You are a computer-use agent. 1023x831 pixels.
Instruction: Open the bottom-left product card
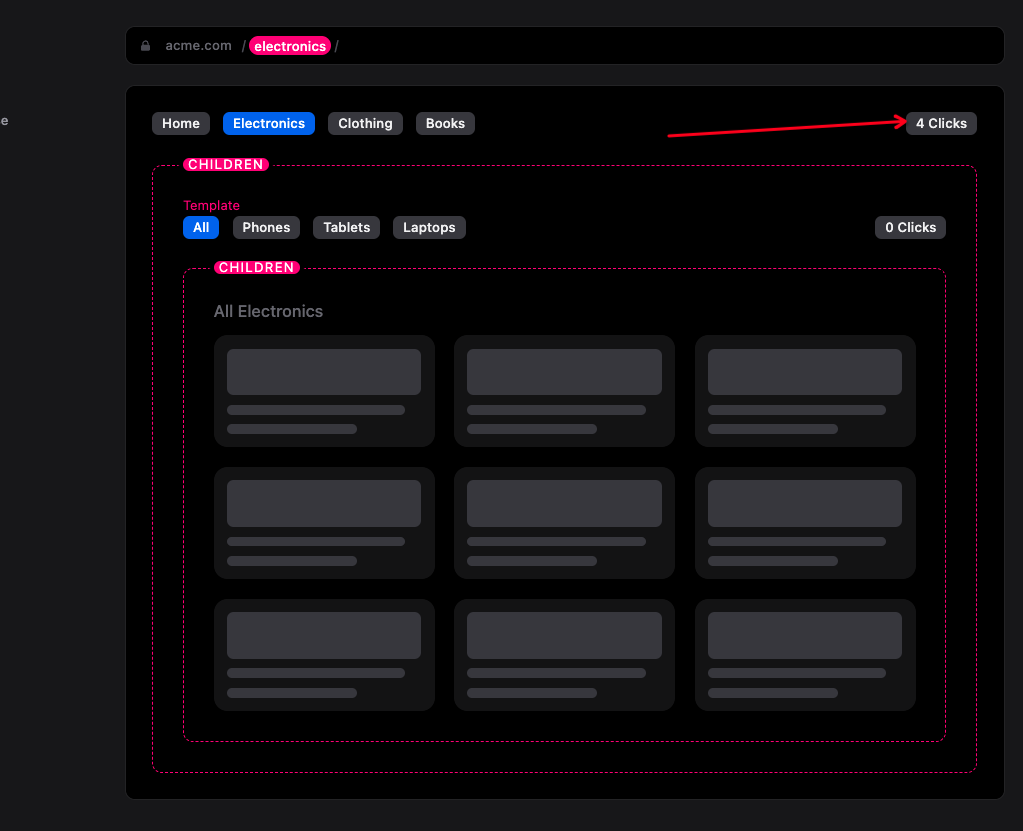[324, 655]
